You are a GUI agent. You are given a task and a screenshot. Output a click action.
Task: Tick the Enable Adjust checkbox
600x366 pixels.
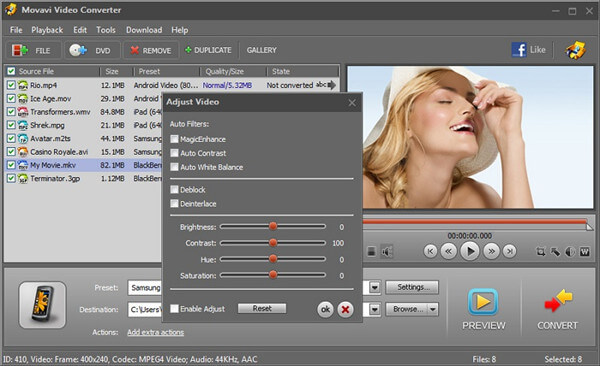[x=174, y=309]
